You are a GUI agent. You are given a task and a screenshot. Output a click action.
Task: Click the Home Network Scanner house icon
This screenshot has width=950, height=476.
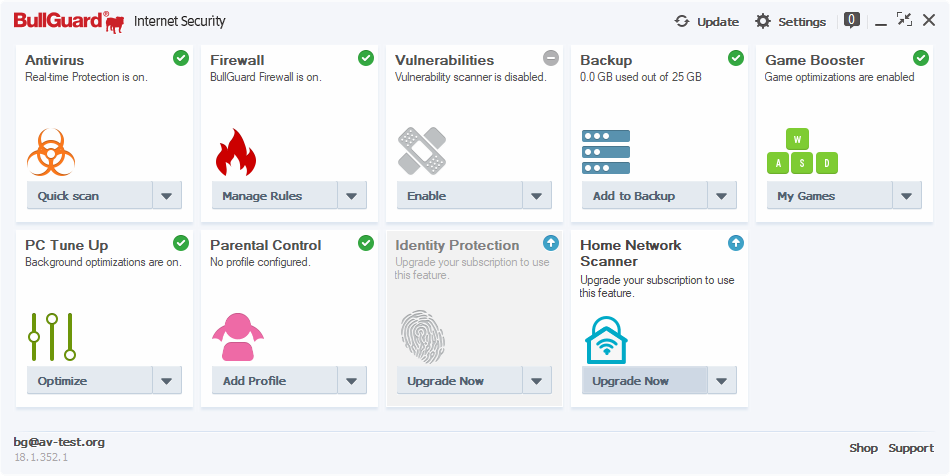(606, 338)
